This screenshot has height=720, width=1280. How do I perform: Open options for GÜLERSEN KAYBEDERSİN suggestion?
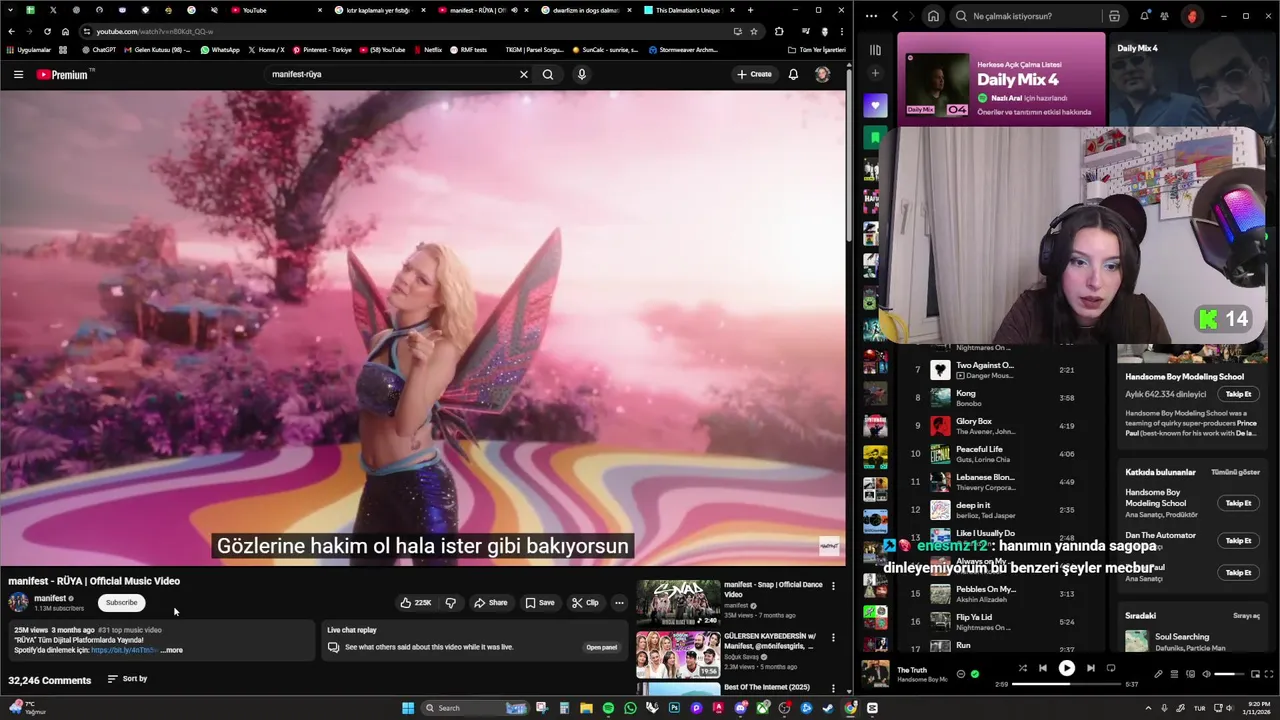[833, 637]
